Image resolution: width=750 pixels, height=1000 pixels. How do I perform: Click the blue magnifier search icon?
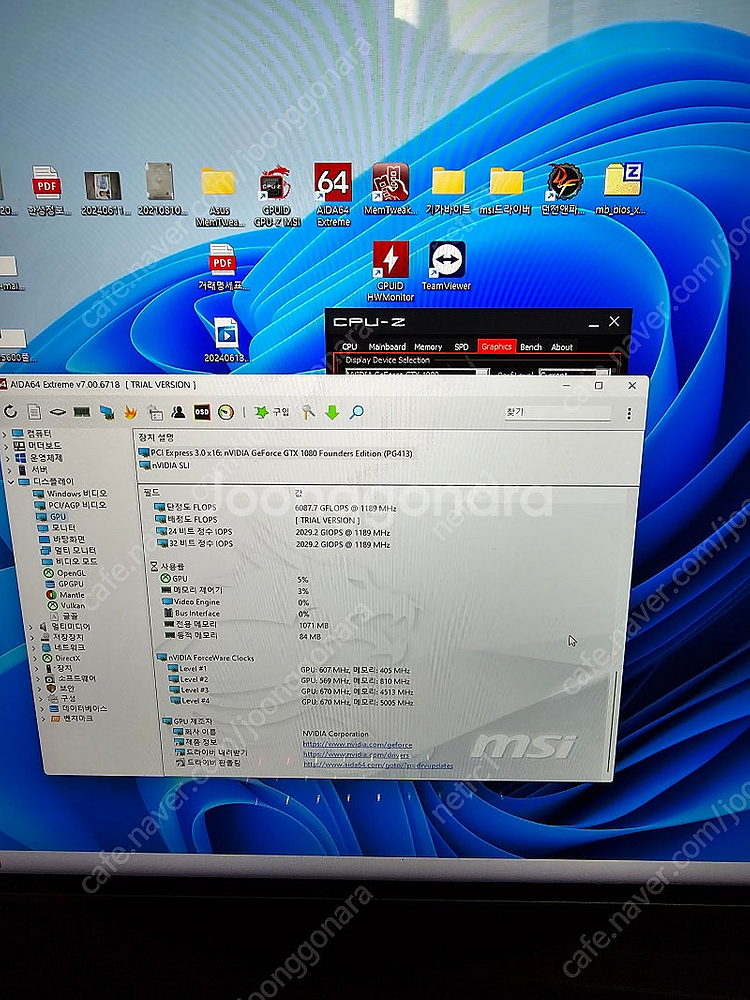(357, 412)
